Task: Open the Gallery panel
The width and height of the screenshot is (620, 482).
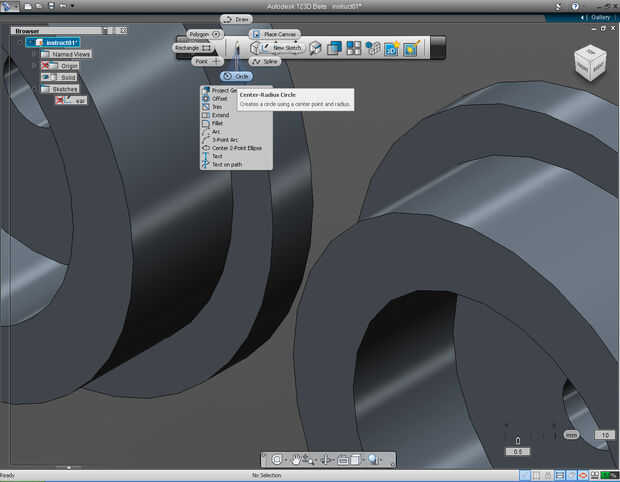Action: click(x=598, y=17)
